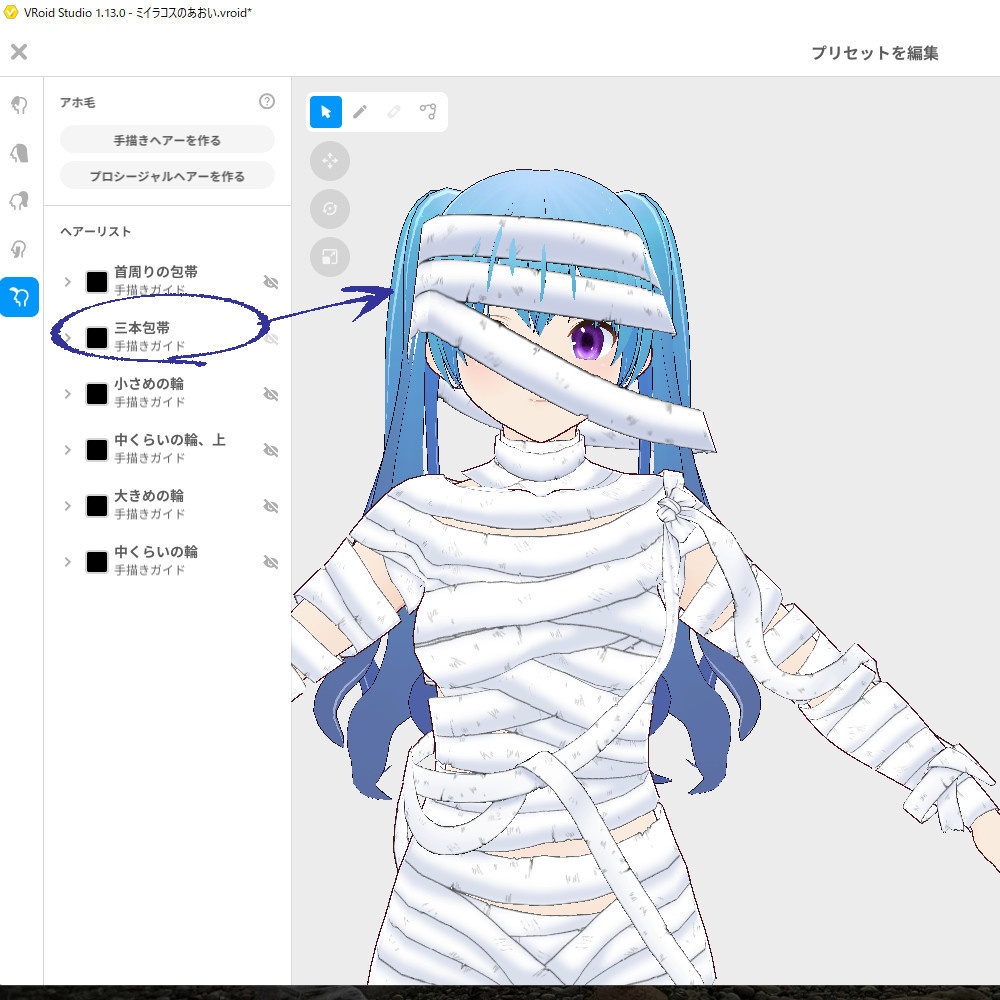Image resolution: width=1000 pixels, height=1000 pixels.
Task: Open the help icon next to アホ毛
Action: 265,100
